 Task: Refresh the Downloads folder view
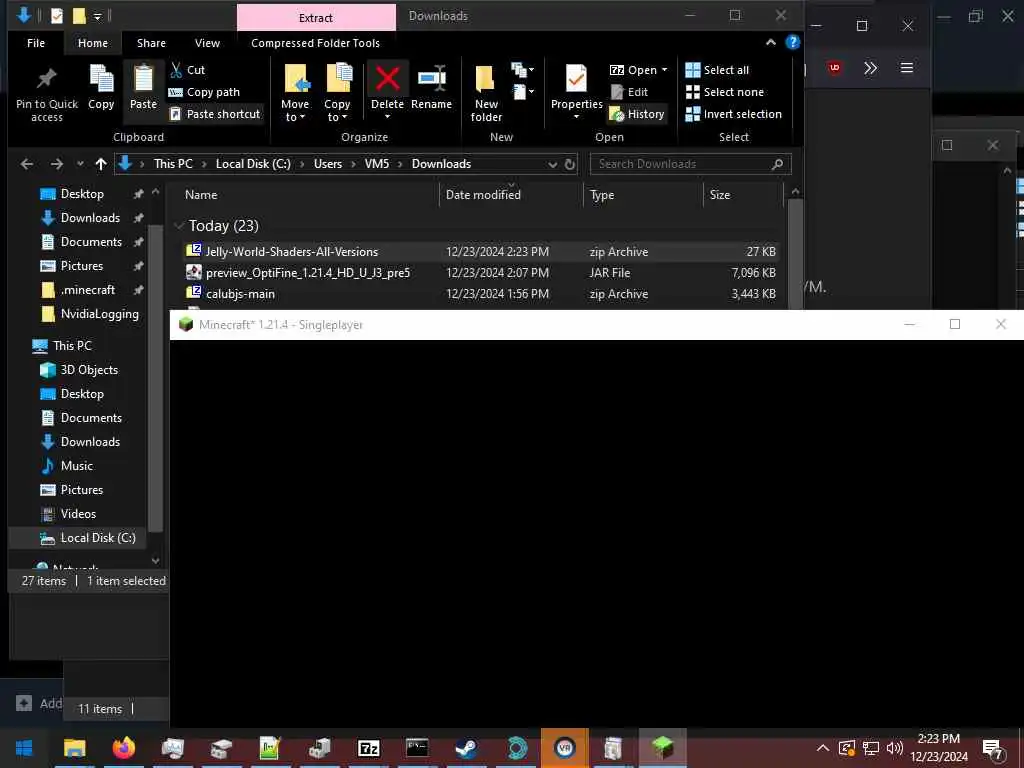[569, 164]
